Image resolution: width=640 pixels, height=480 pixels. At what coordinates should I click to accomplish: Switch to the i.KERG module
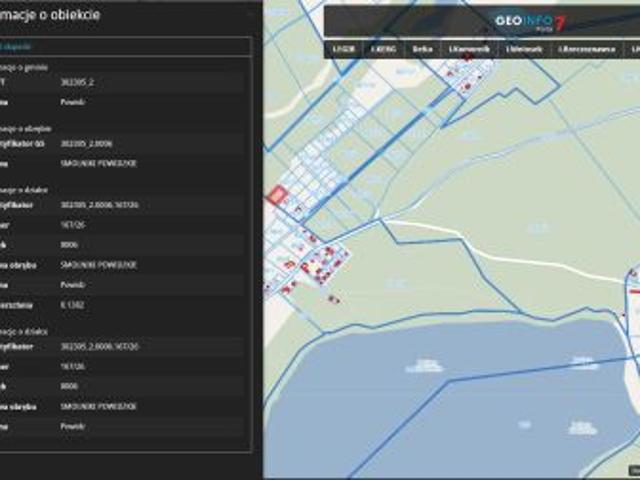(383, 48)
